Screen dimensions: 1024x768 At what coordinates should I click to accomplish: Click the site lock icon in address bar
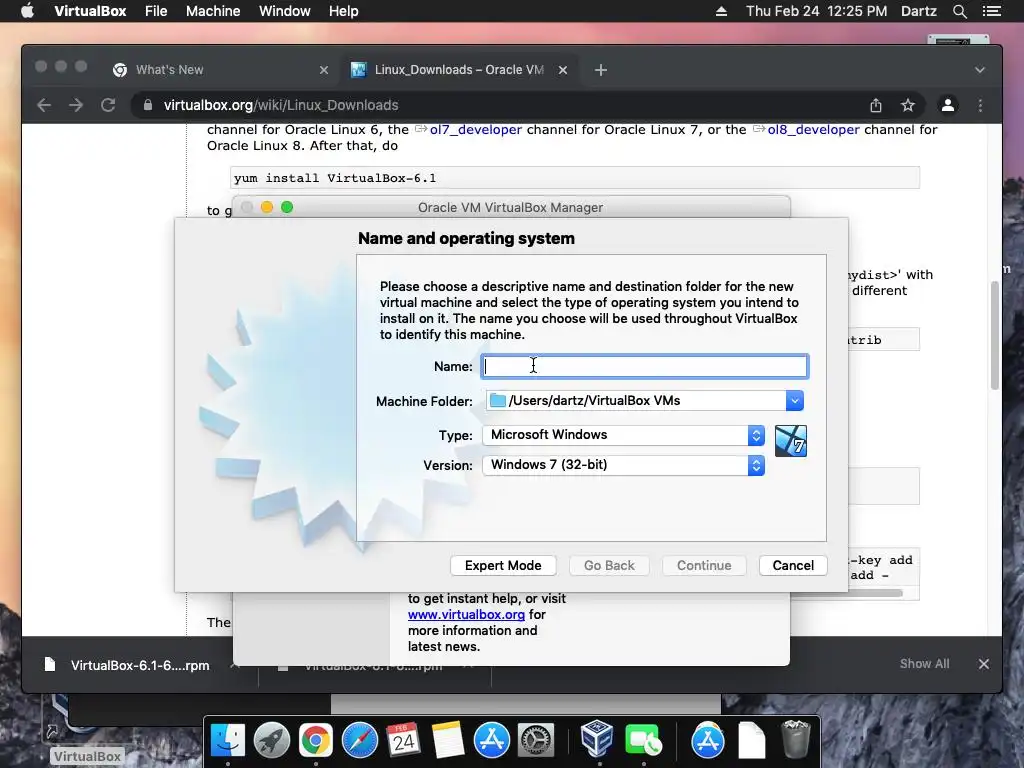click(148, 105)
